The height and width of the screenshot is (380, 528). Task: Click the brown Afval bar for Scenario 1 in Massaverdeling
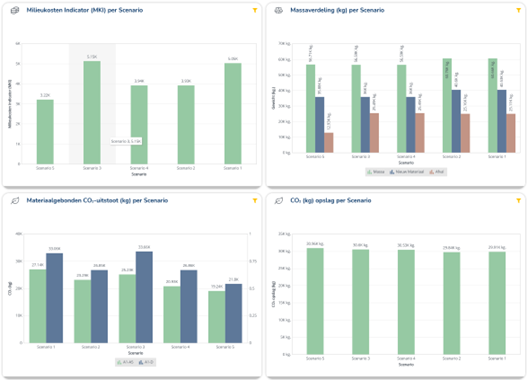click(511, 133)
